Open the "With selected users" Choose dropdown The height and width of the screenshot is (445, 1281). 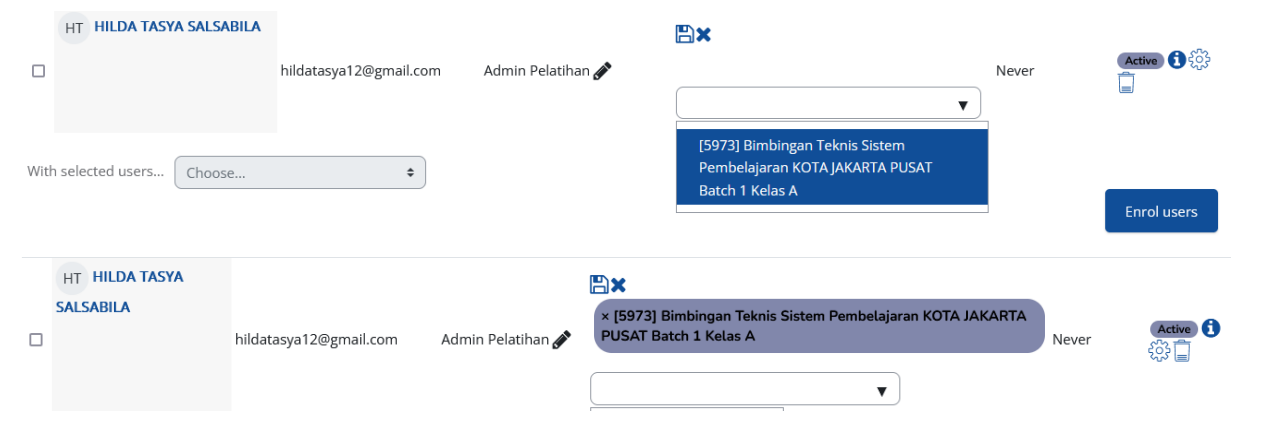(x=300, y=172)
